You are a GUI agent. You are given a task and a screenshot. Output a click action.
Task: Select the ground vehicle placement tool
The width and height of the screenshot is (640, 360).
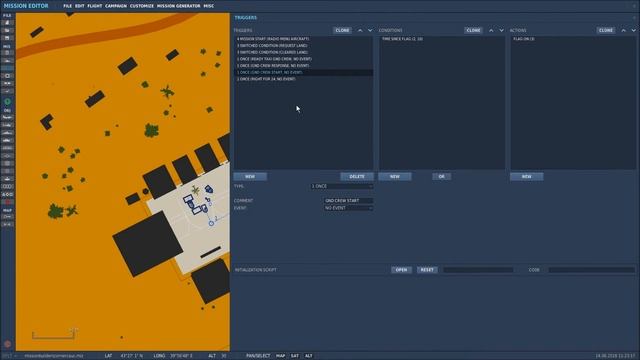tap(7, 140)
